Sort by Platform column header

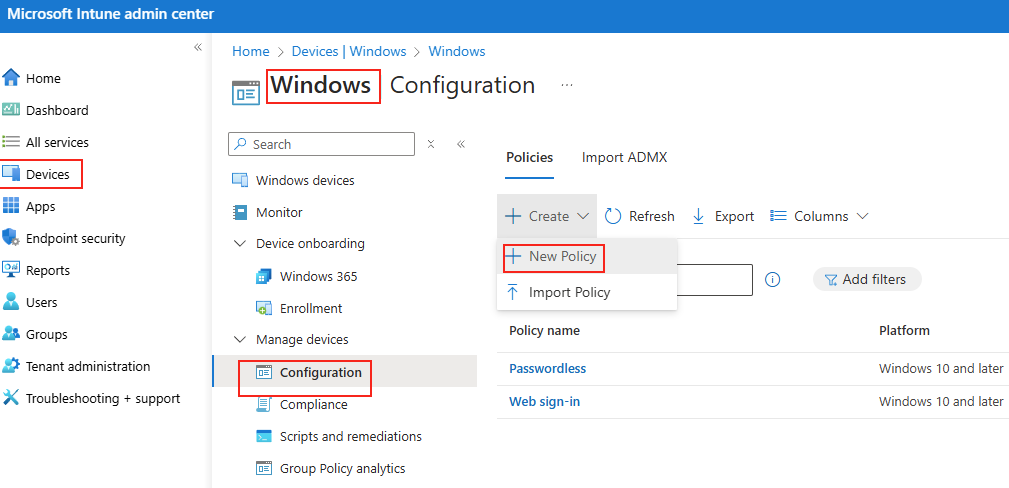click(x=904, y=330)
